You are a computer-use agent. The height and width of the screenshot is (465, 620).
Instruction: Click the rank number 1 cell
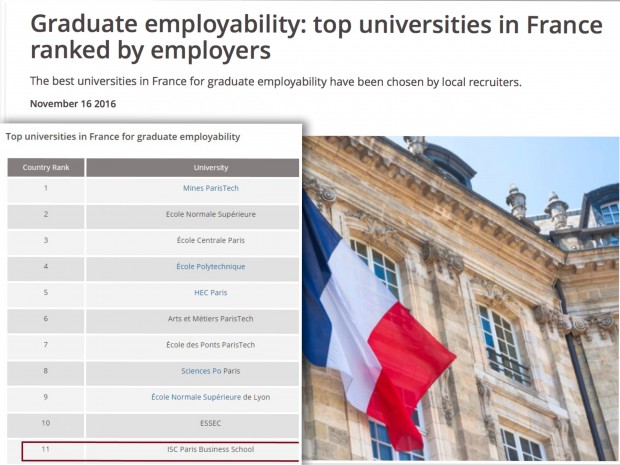(45, 188)
